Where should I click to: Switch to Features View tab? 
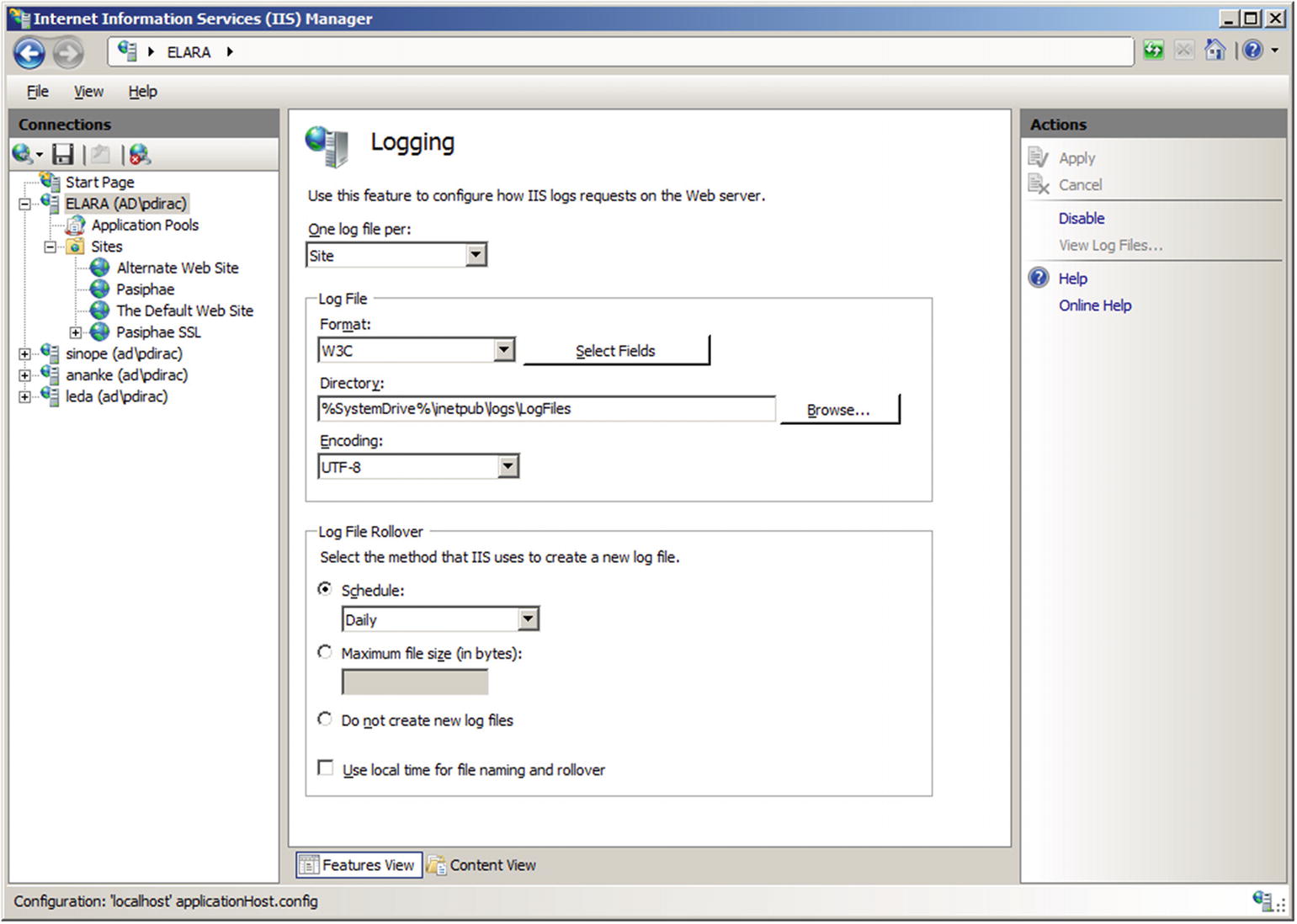359,864
